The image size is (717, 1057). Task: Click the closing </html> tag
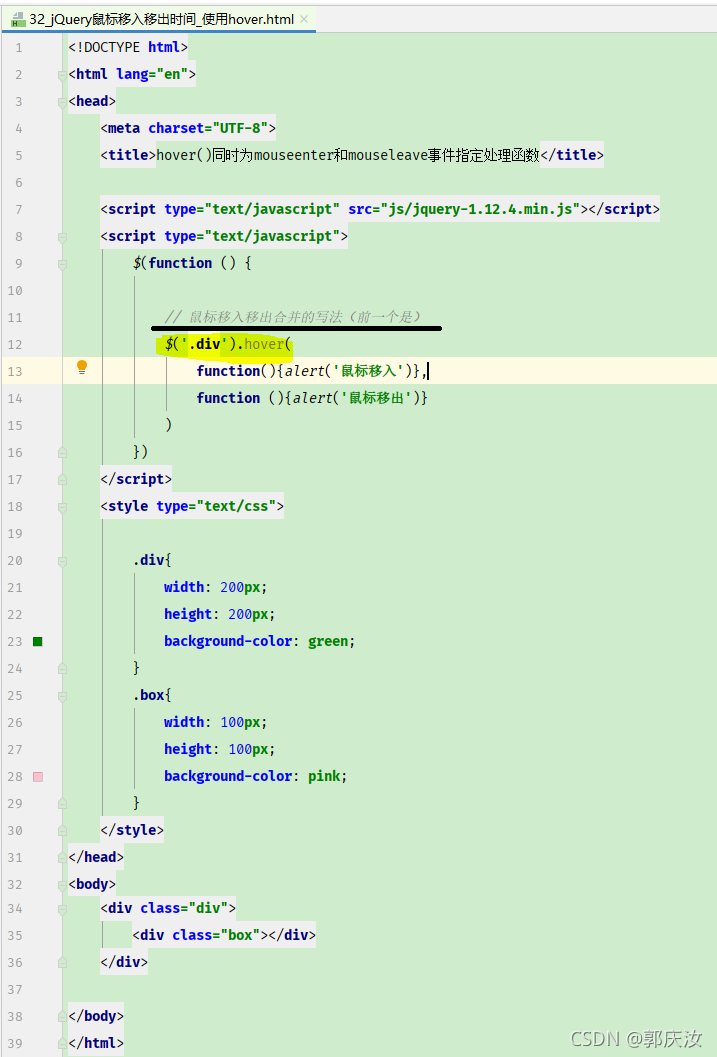(96, 1043)
